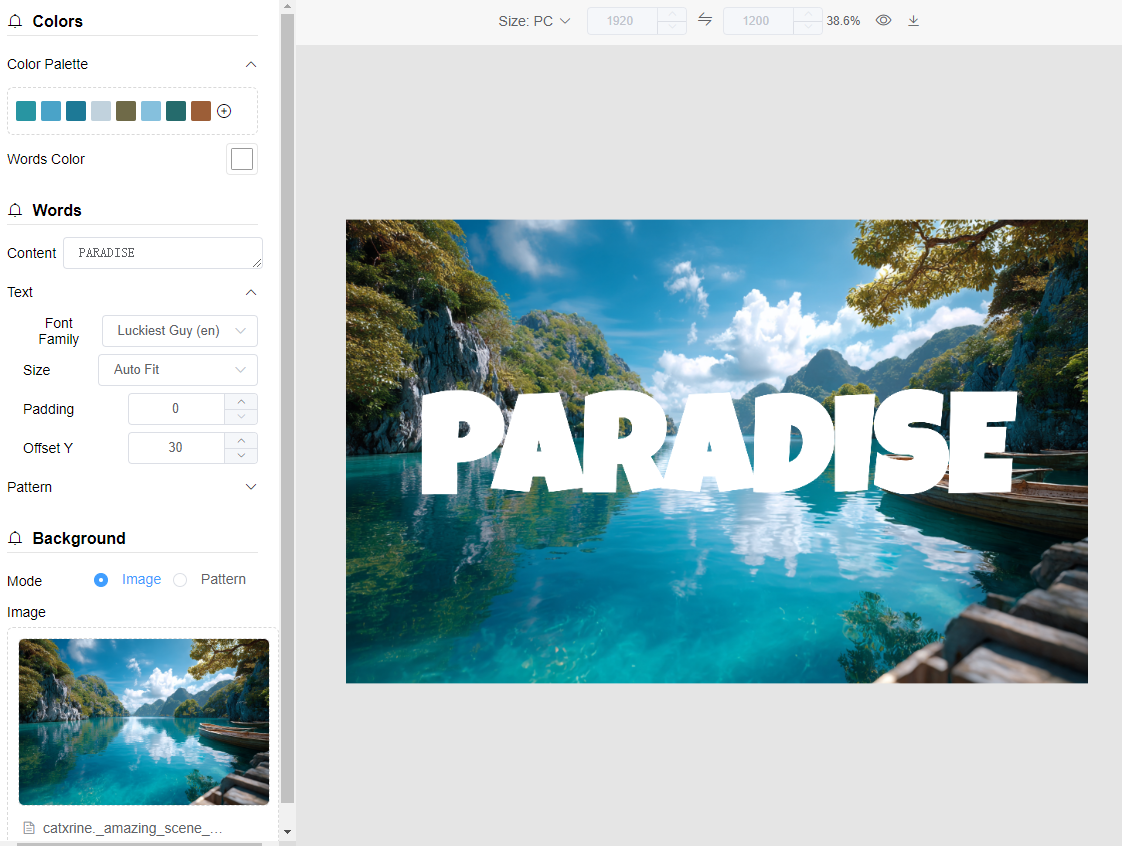Select the Image mode radio button
1122x846 pixels.
pos(101,580)
